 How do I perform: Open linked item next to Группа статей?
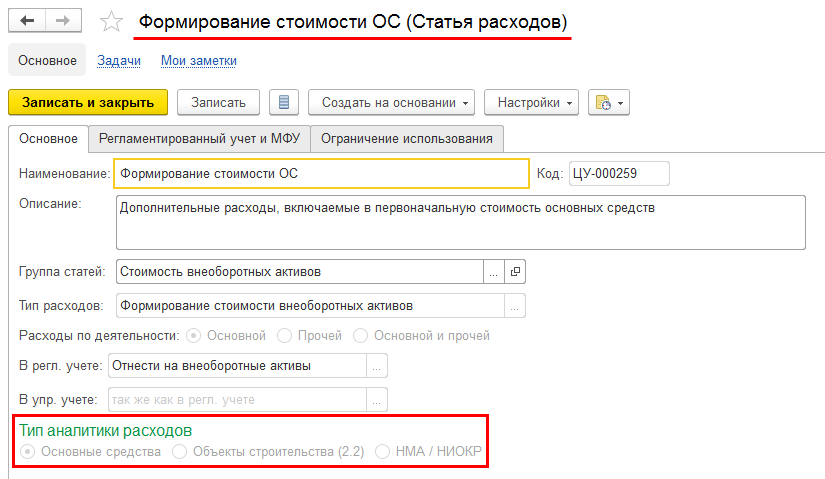(516, 271)
